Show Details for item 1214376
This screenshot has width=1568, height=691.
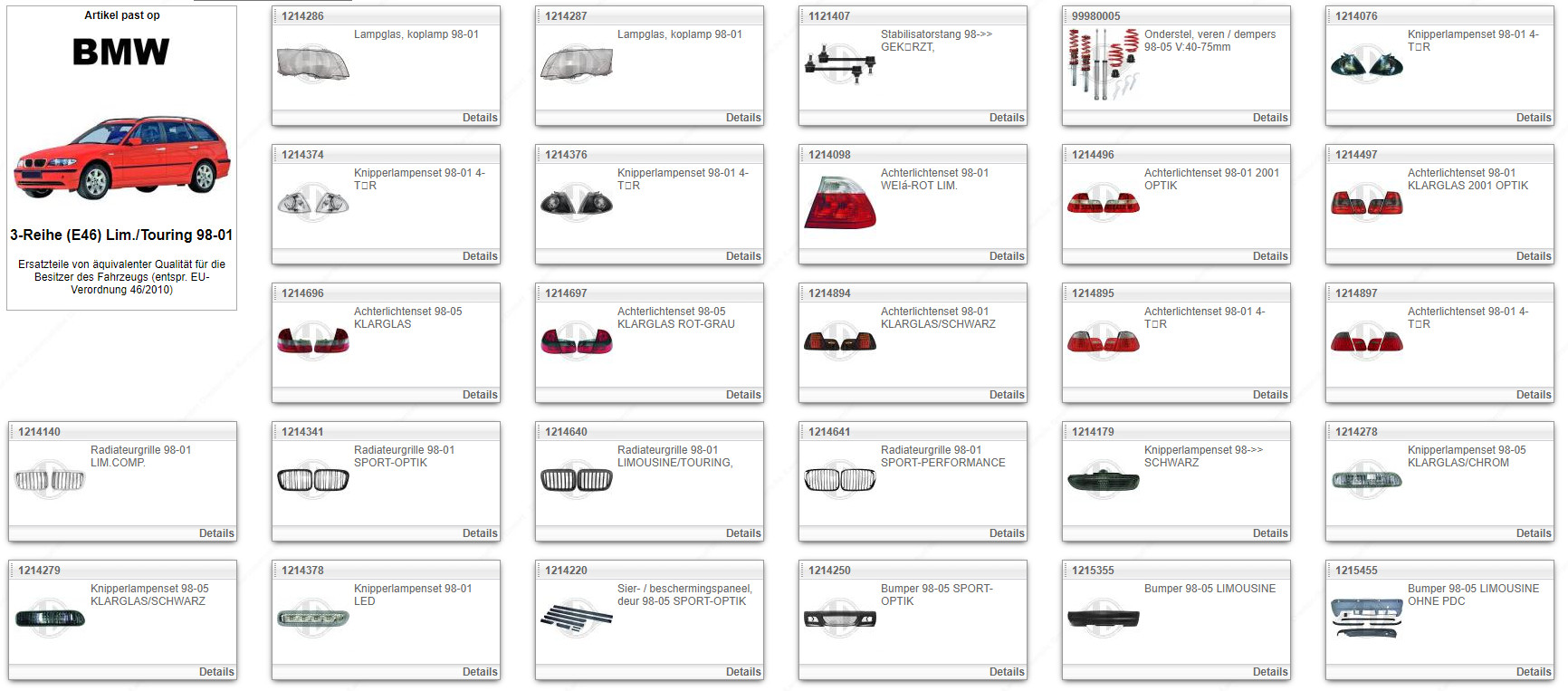click(x=743, y=256)
